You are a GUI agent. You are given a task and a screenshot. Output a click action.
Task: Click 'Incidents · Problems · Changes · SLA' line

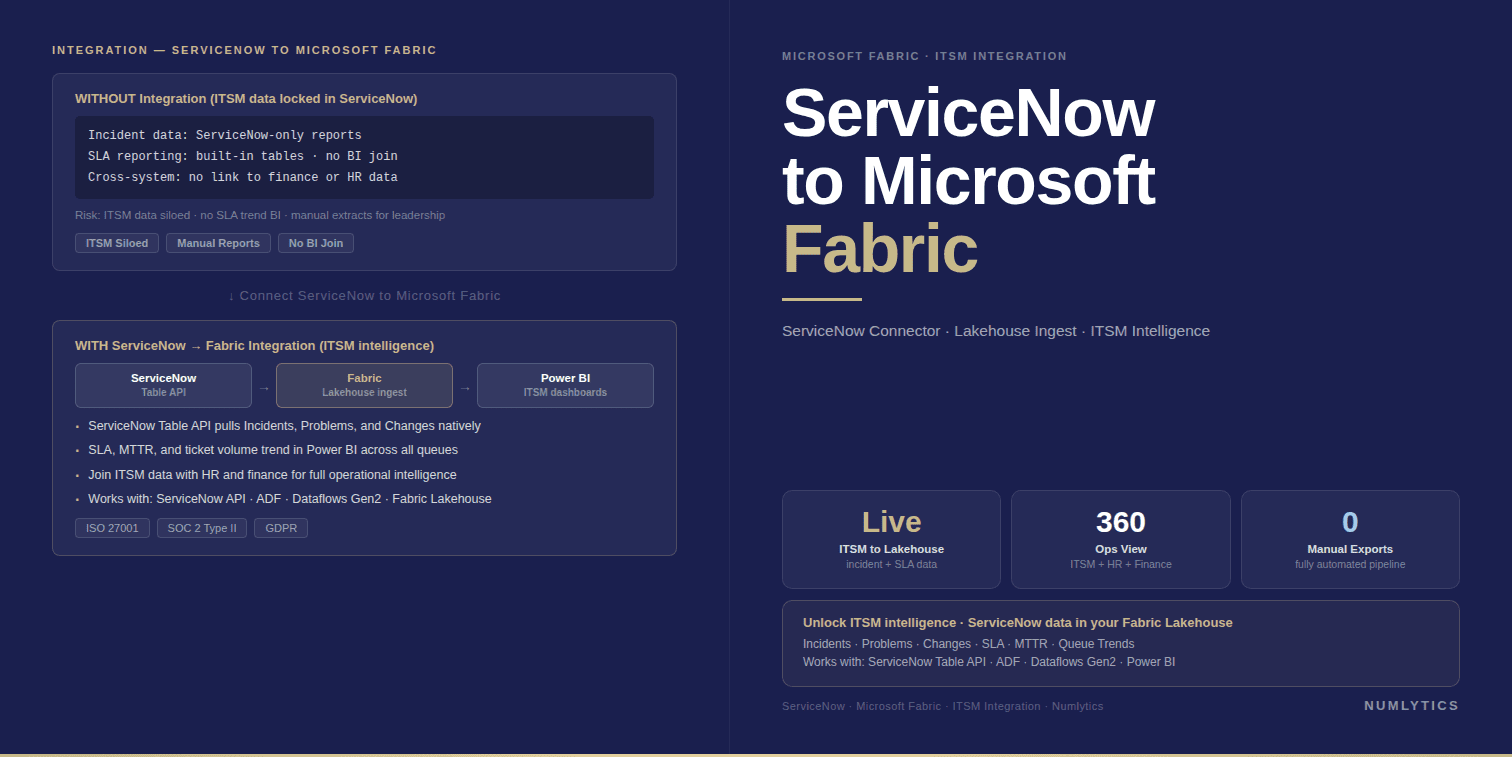[969, 644]
